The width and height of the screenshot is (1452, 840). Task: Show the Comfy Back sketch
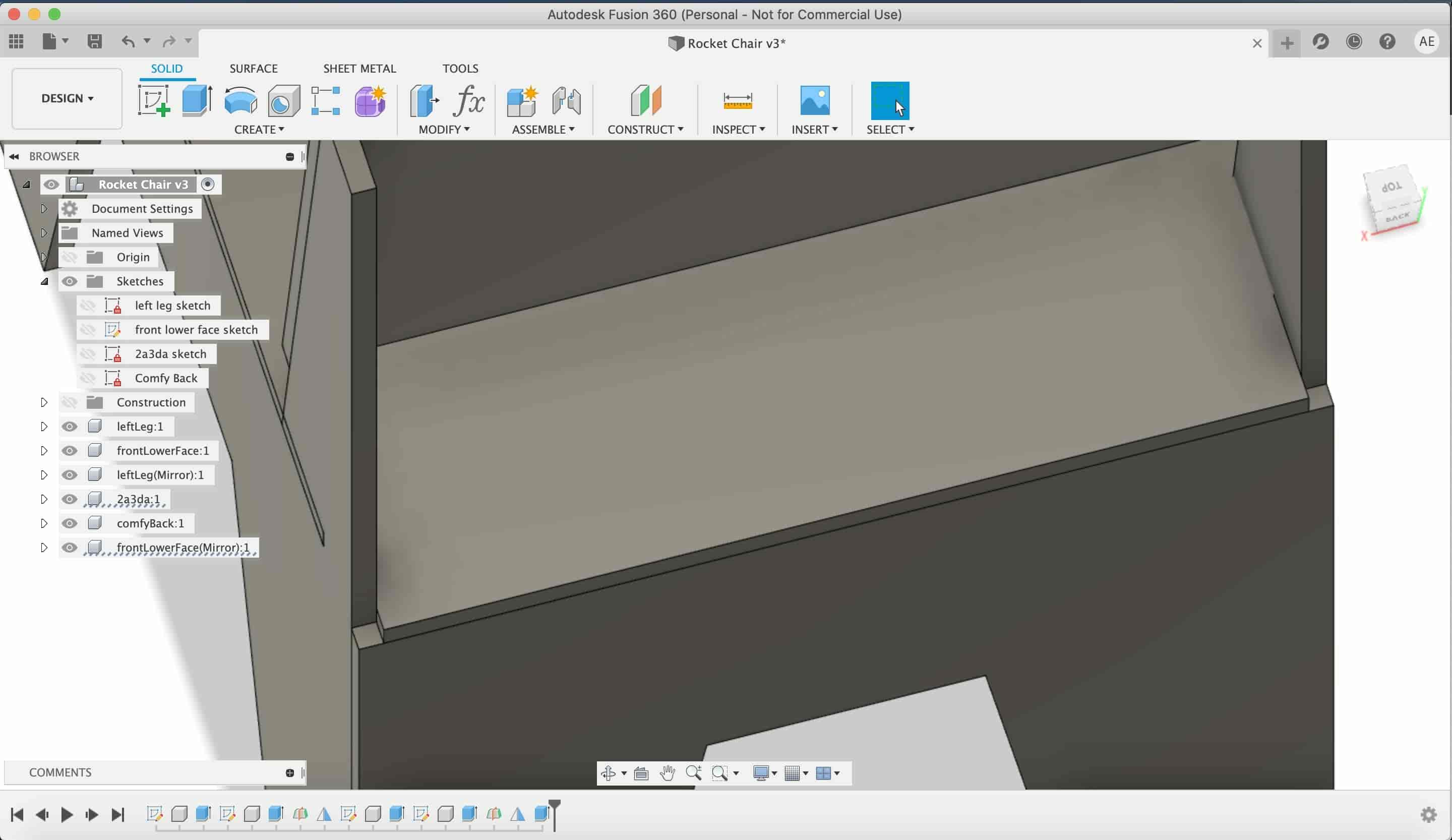[x=88, y=378]
